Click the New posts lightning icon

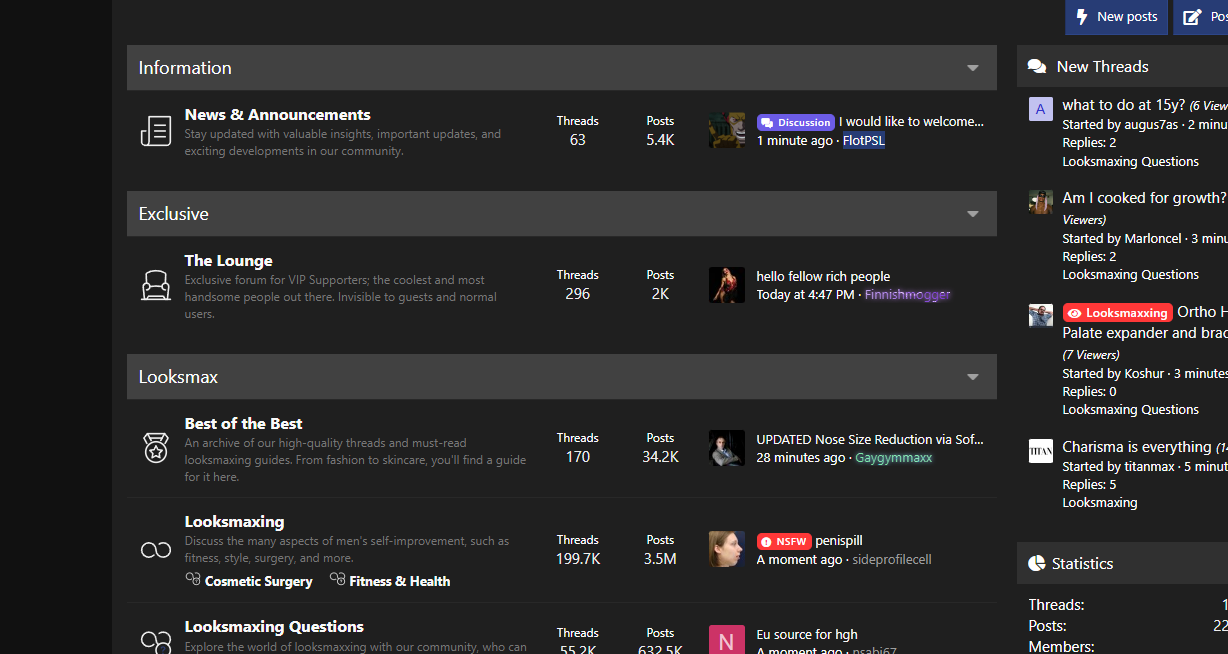[1082, 17]
